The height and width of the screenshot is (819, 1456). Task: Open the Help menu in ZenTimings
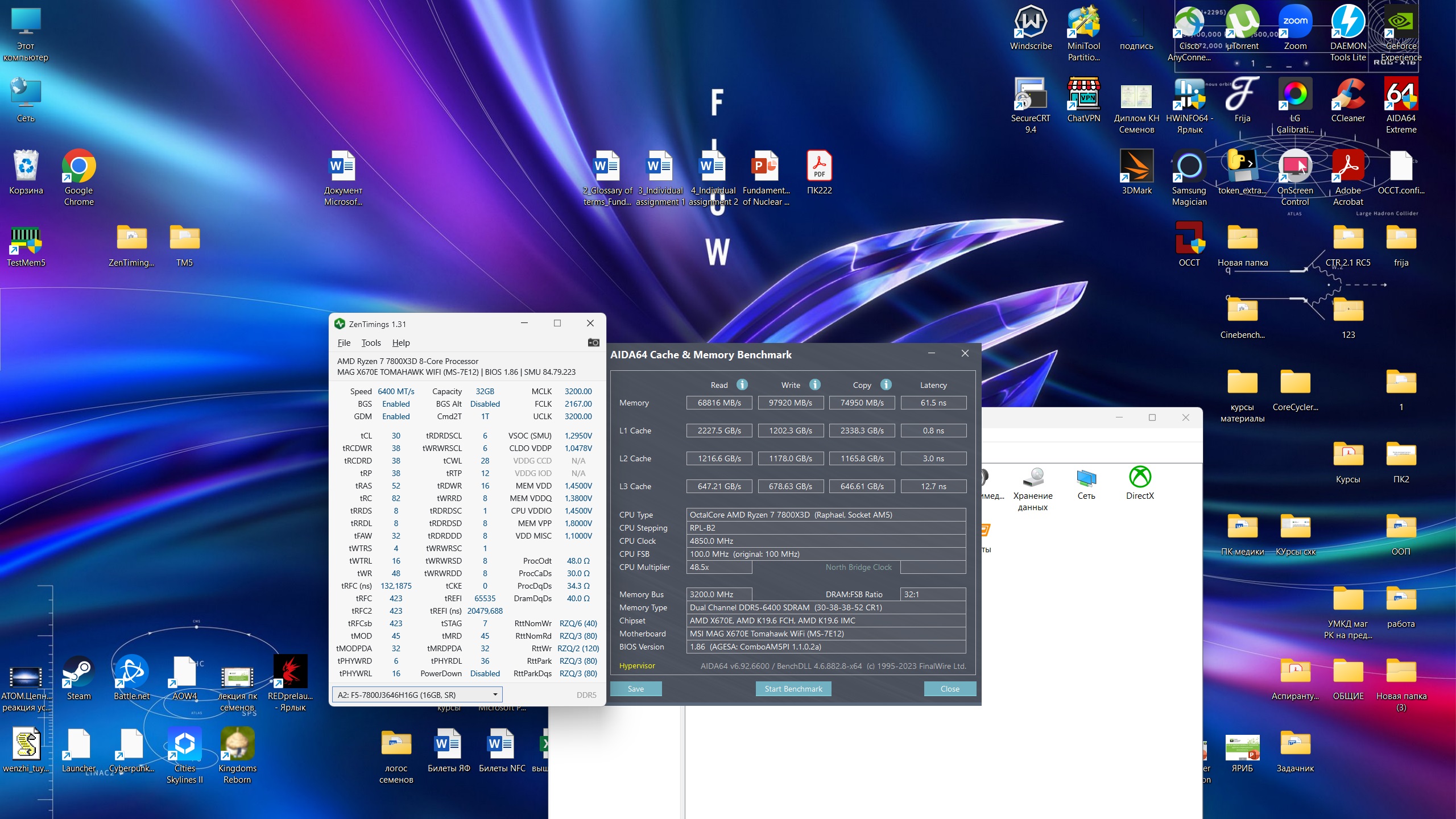pyautogui.click(x=400, y=342)
